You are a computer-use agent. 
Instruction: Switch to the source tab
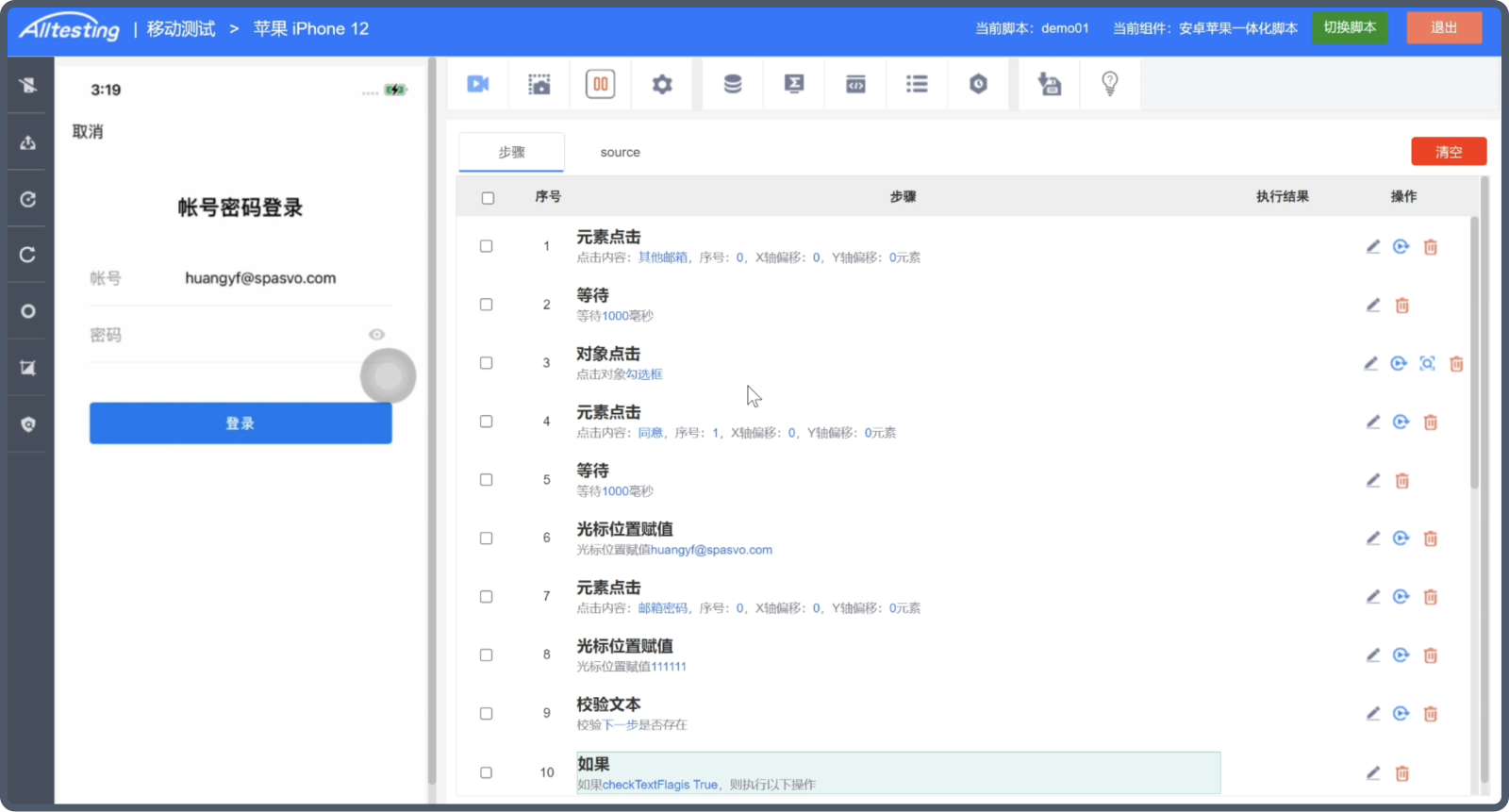coord(620,153)
